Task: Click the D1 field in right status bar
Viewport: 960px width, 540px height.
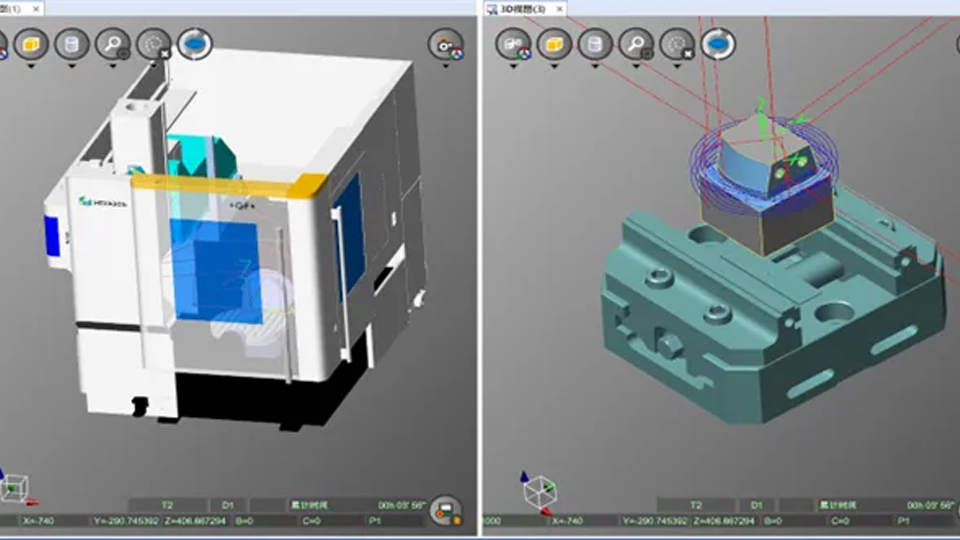Action: point(758,505)
